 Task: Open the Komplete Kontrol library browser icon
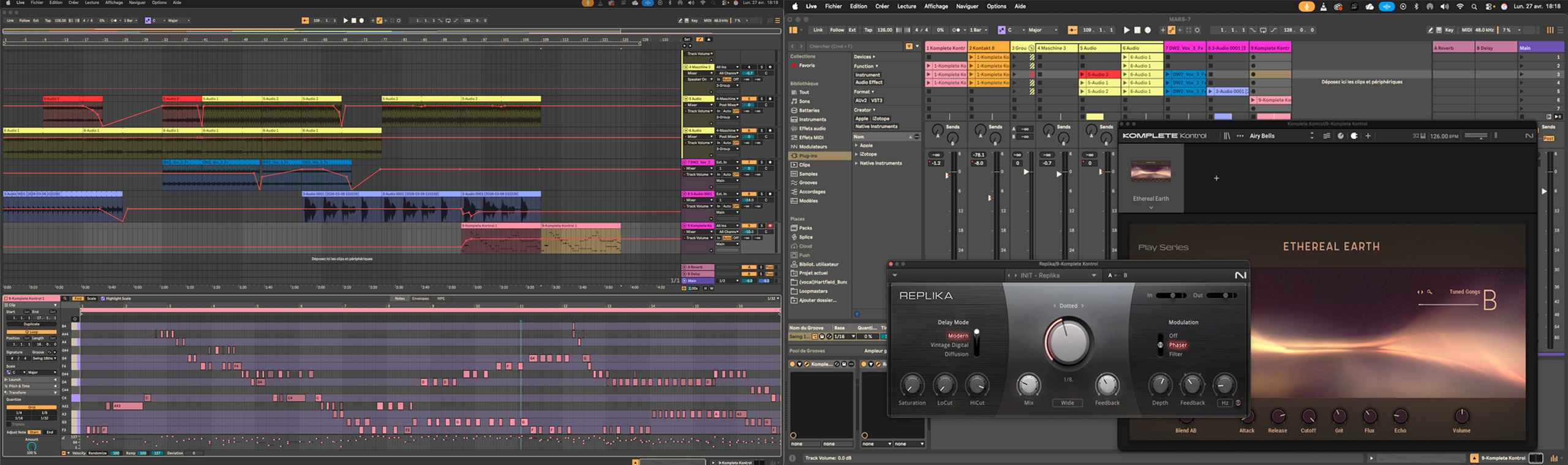coord(1227,136)
